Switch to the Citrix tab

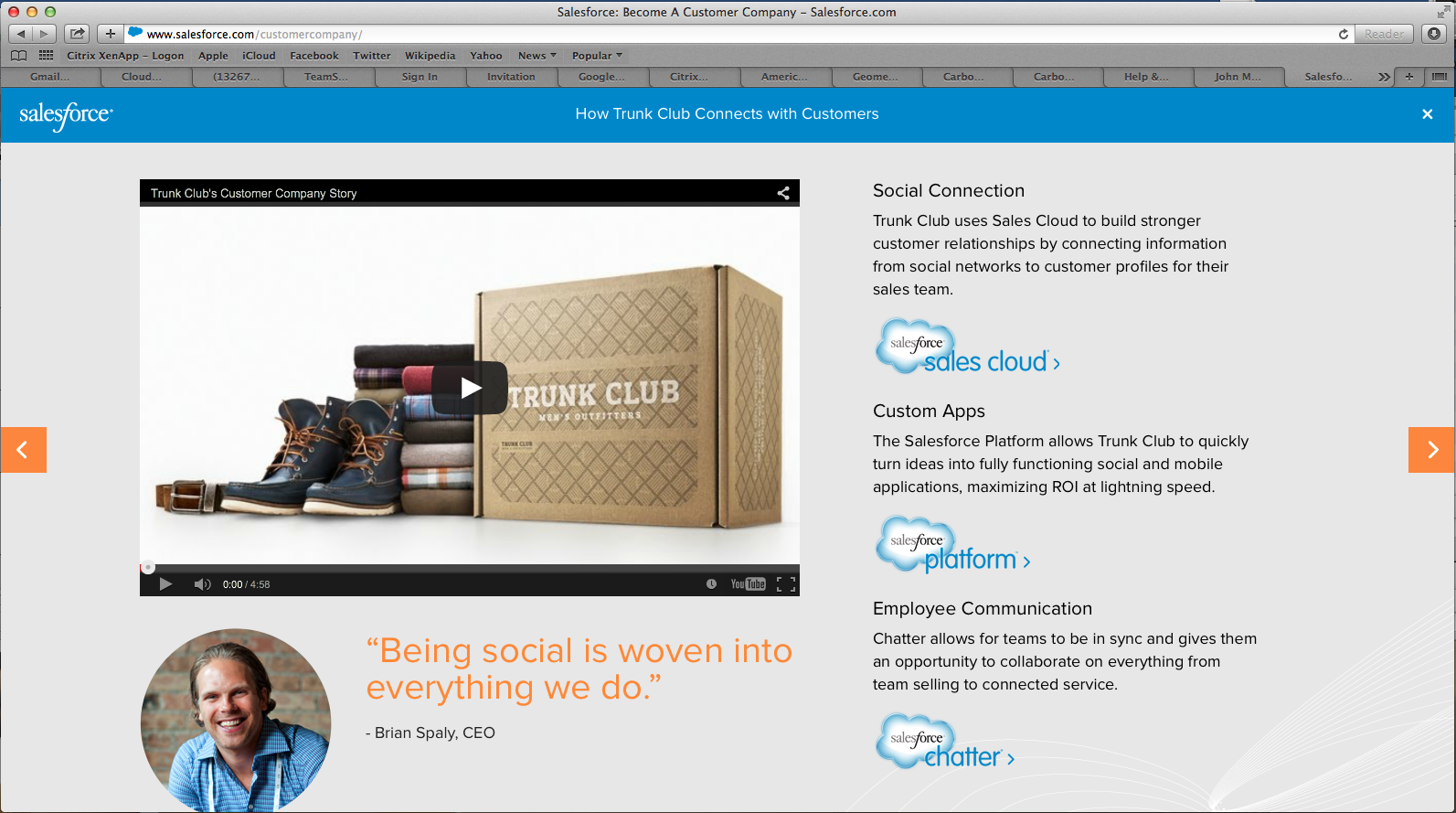click(689, 77)
